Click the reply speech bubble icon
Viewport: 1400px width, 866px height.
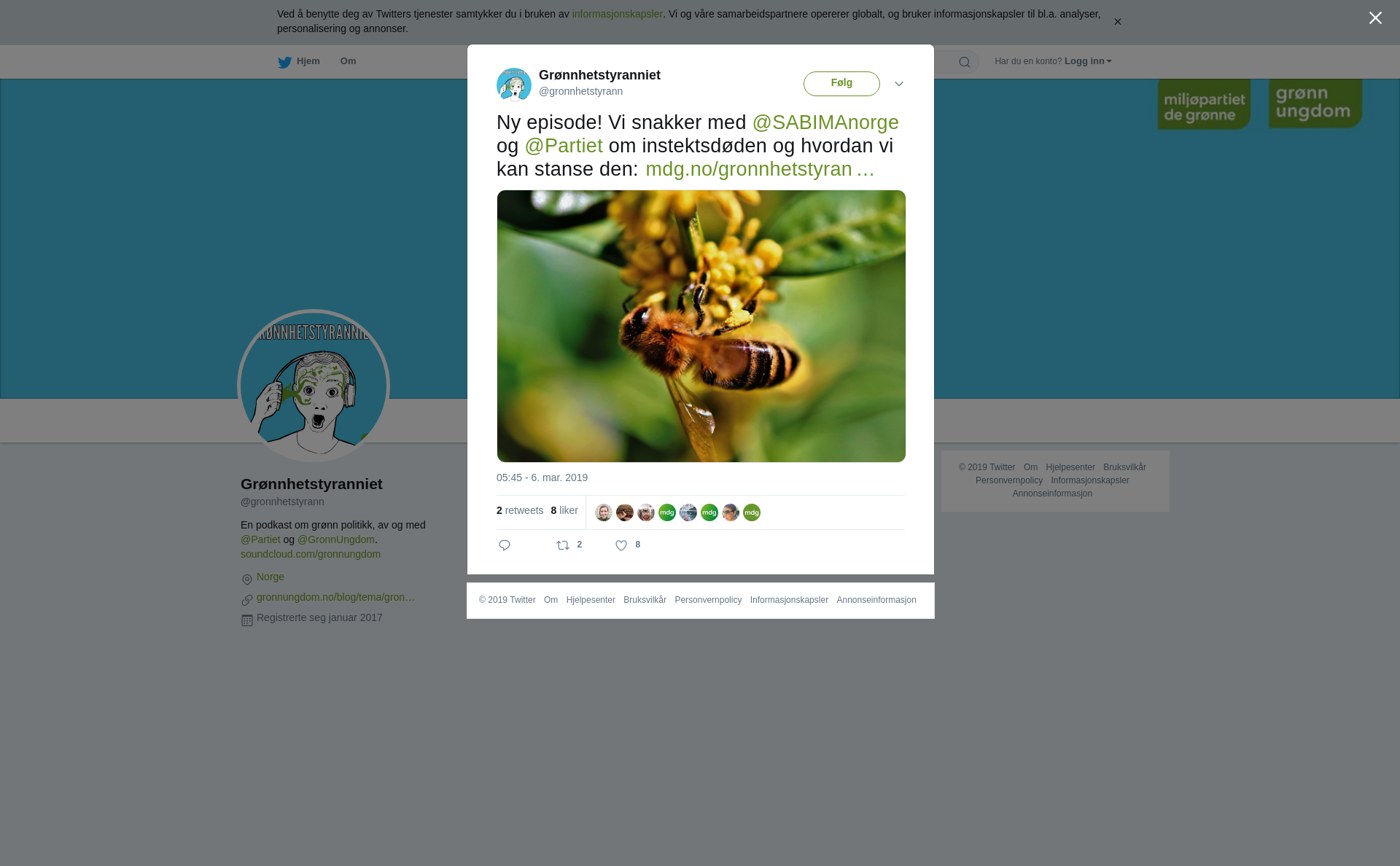pos(505,545)
